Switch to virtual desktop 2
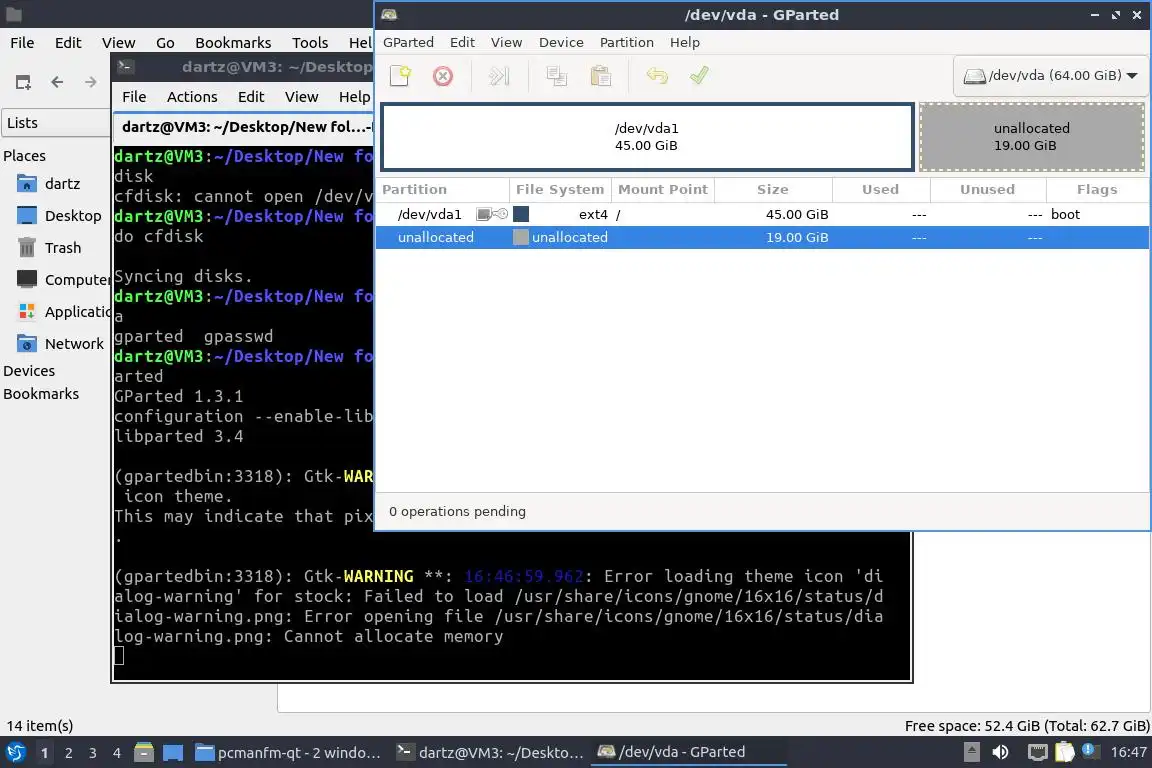 coord(69,753)
